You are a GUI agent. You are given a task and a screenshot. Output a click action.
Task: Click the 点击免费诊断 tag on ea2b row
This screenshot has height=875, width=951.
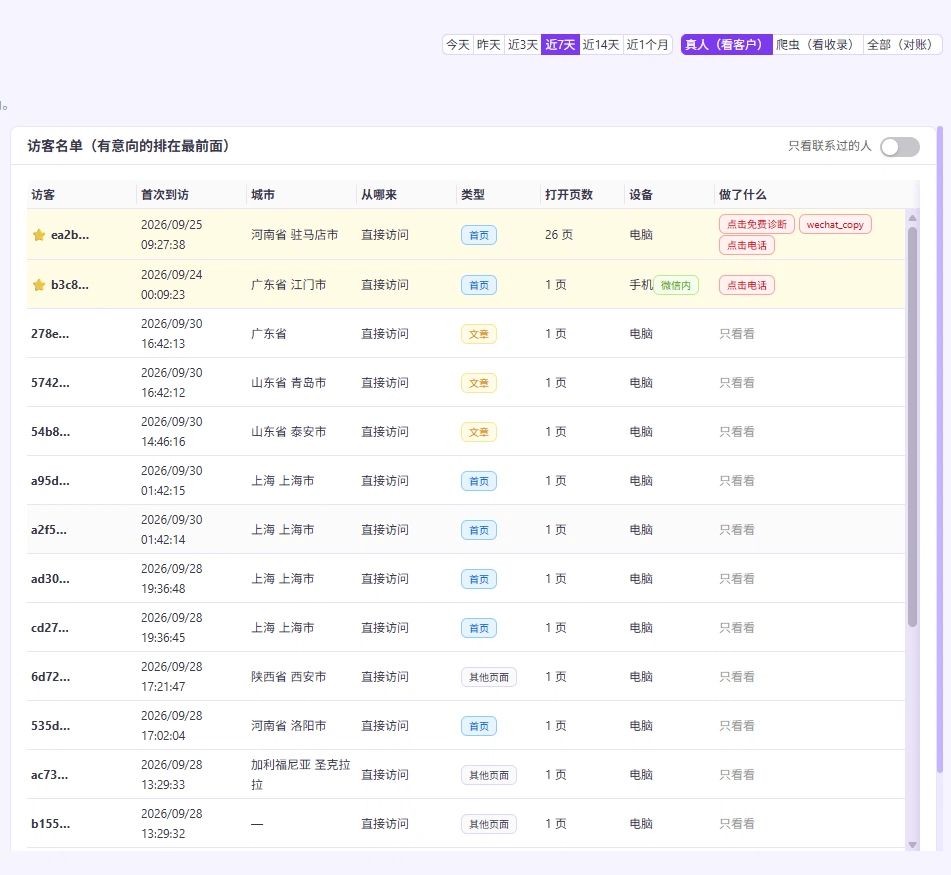click(x=756, y=224)
